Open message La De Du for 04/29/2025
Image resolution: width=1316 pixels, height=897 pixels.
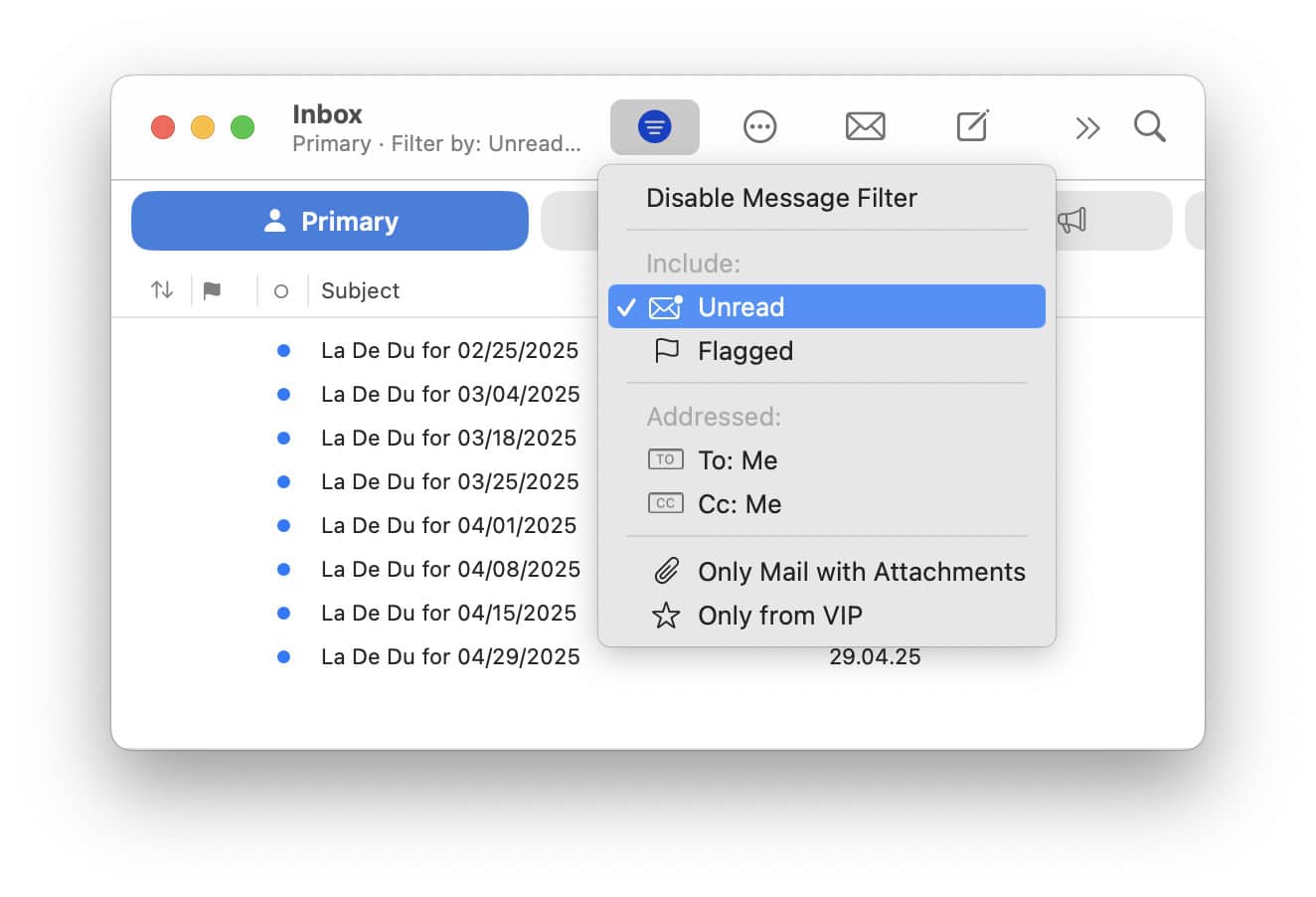[x=450, y=657]
